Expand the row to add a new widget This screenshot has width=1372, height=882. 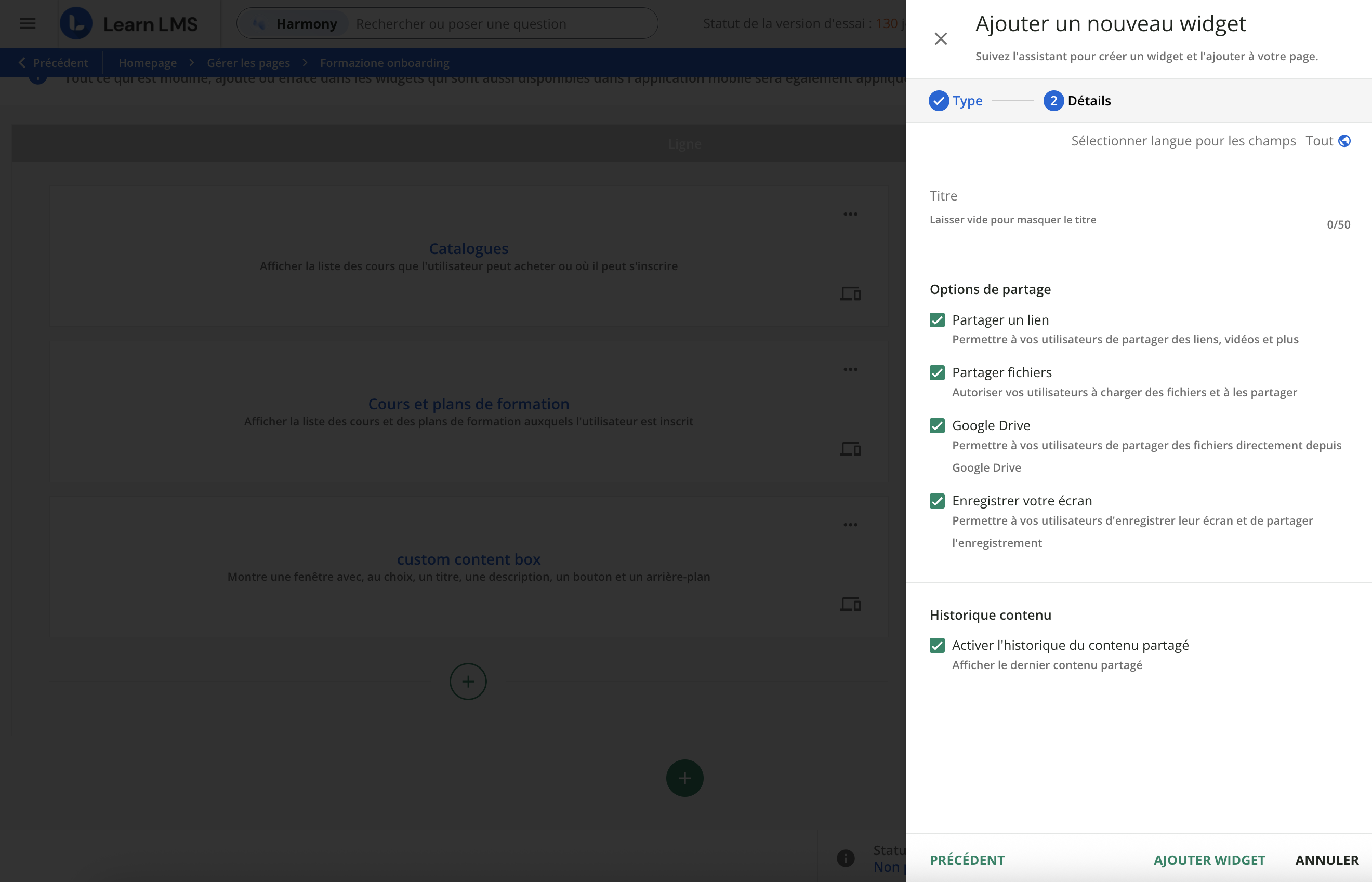point(468,681)
